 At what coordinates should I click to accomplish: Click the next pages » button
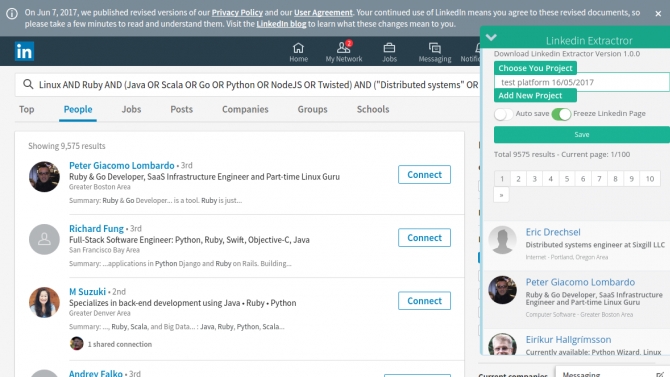pyautogui.click(x=501, y=195)
